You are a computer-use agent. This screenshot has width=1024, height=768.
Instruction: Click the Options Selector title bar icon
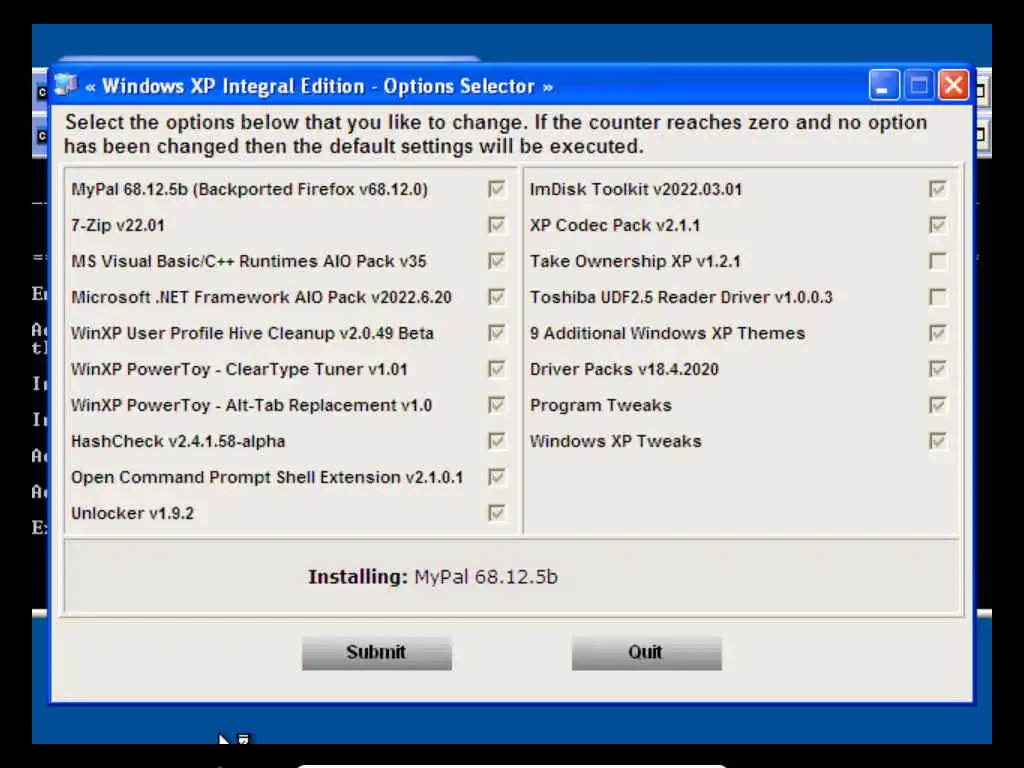pos(65,85)
